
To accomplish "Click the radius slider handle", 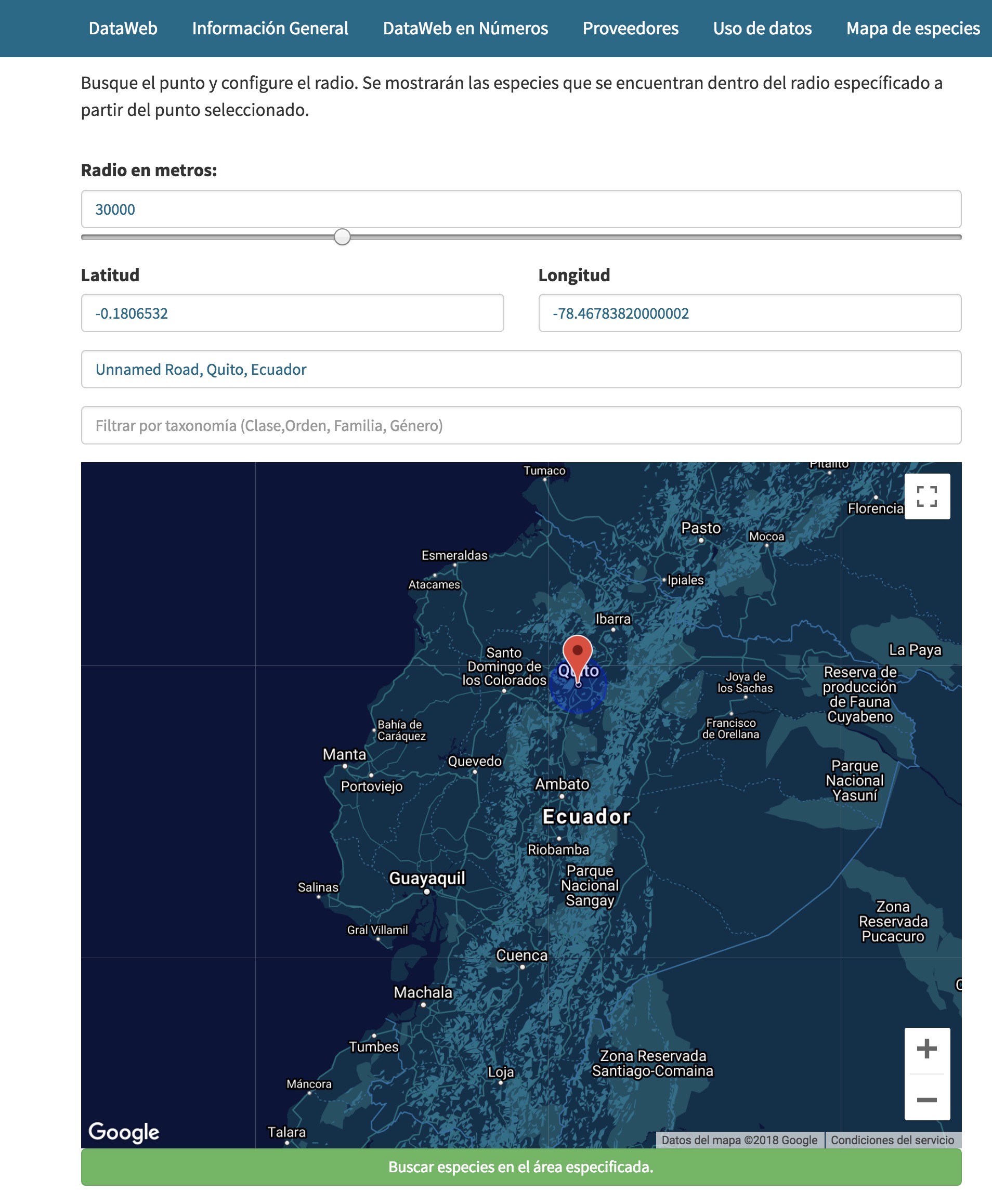I will coord(342,237).
